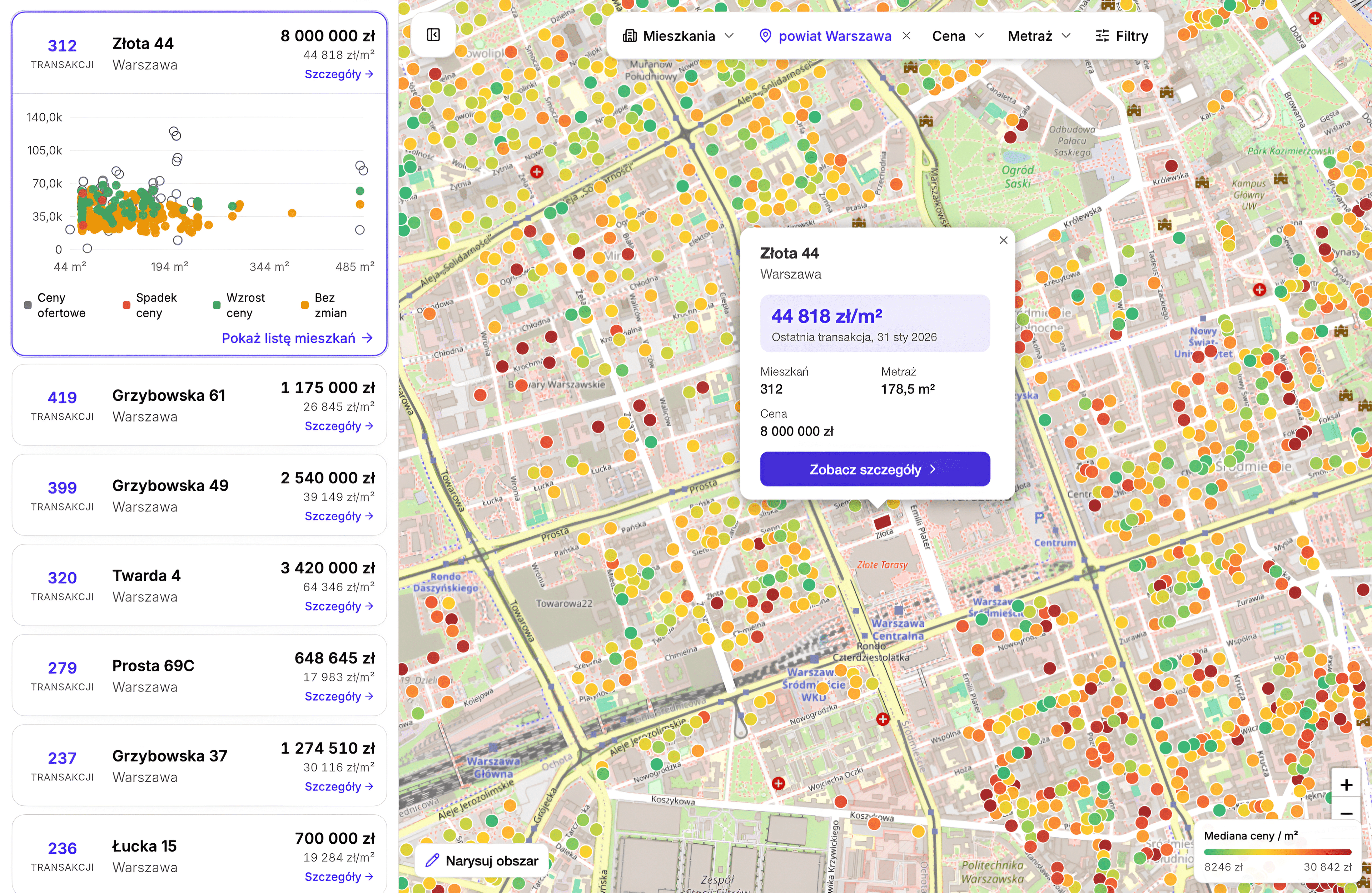Image resolution: width=1372 pixels, height=893 pixels.
Task: Open Szczegóły link for Prosta 69C
Action: coord(339,696)
